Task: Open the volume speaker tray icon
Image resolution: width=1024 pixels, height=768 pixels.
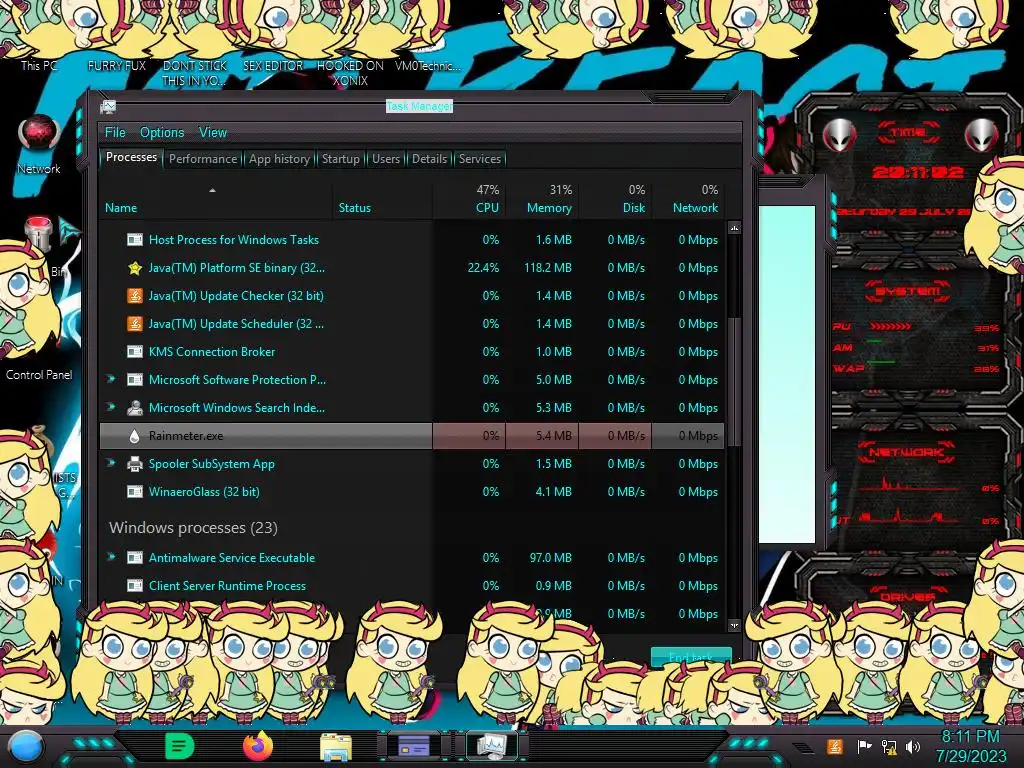Action: point(913,746)
